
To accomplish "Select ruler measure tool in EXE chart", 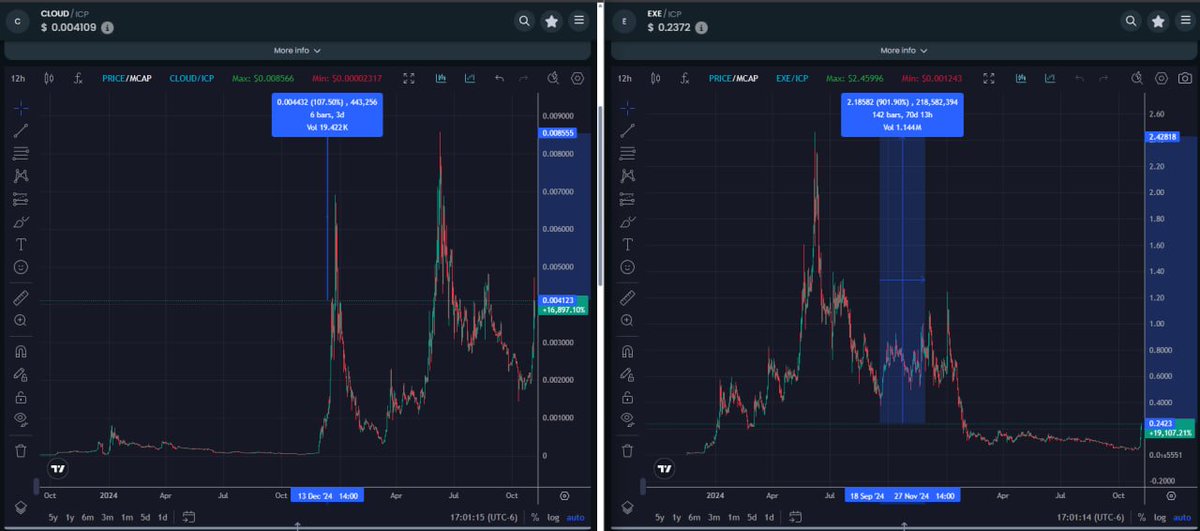I will [x=628, y=298].
